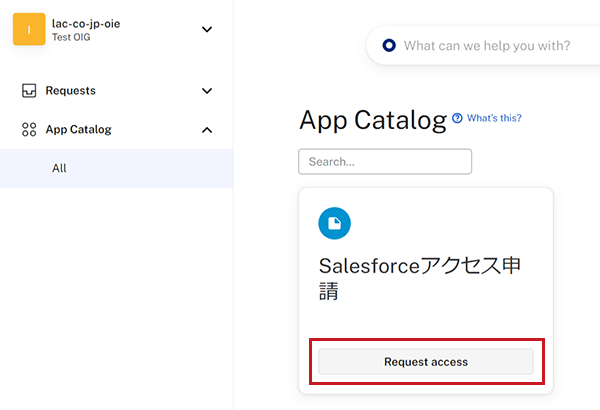Click the Request access button
The height and width of the screenshot is (410, 600).
click(426, 361)
